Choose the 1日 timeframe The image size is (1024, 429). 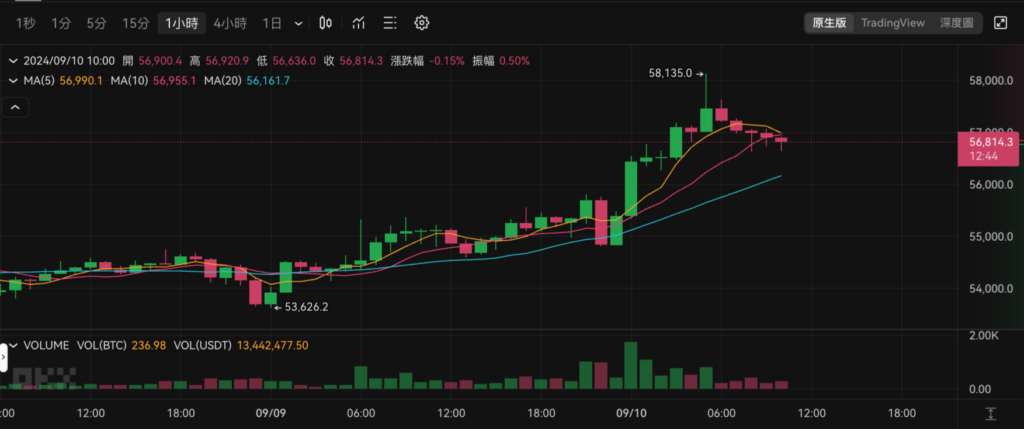[x=272, y=24]
